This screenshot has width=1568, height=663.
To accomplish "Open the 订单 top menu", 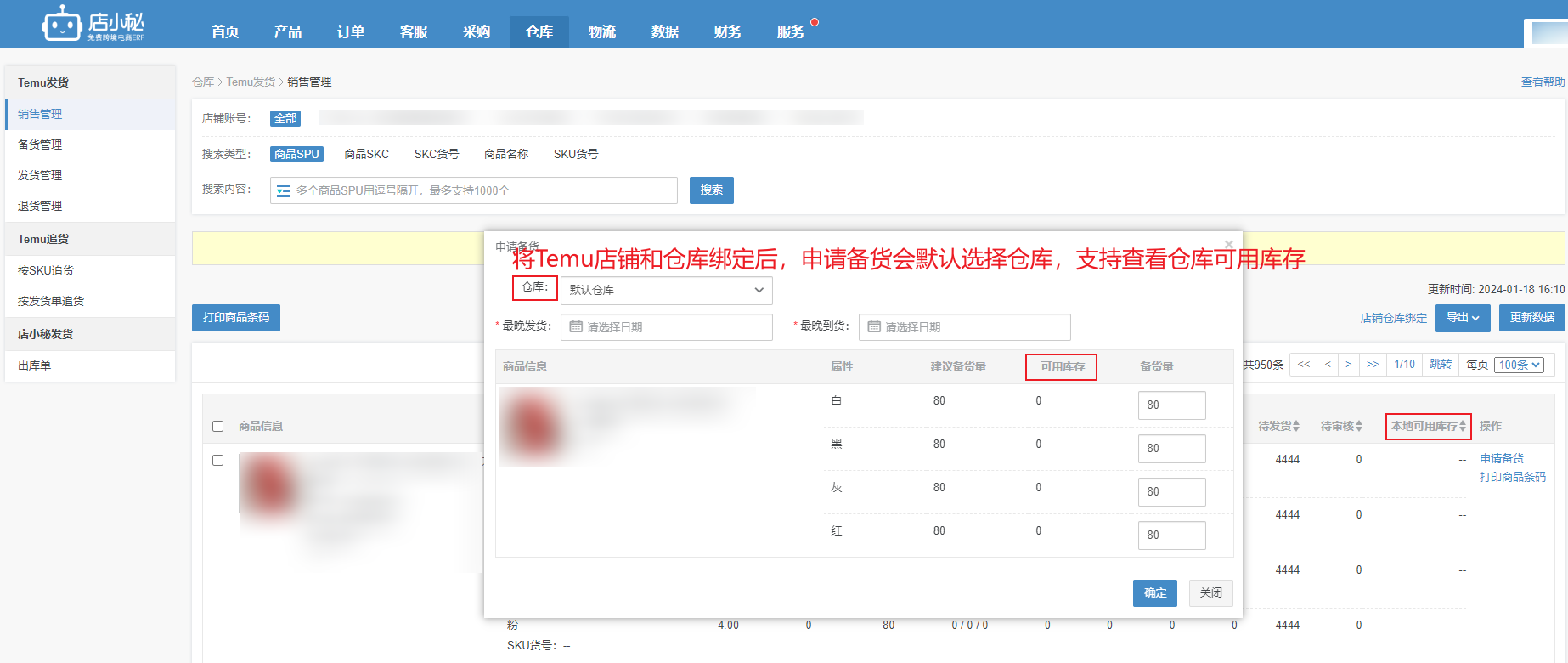I will [x=351, y=31].
